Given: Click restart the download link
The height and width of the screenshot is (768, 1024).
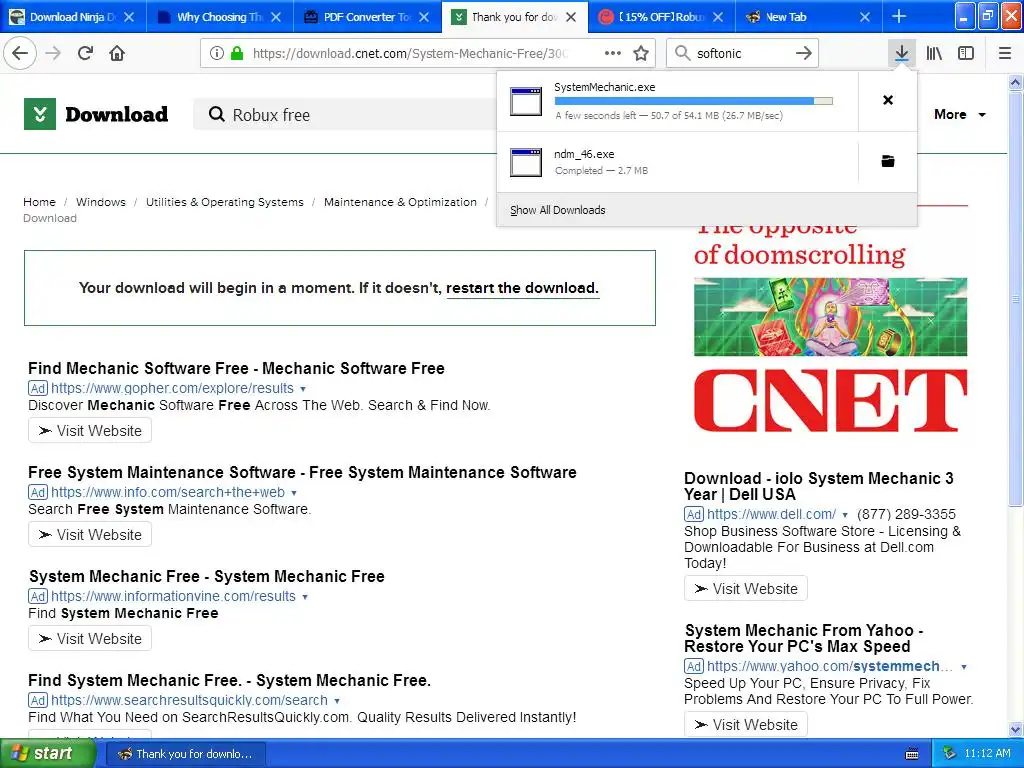Looking at the screenshot, I should [x=522, y=288].
